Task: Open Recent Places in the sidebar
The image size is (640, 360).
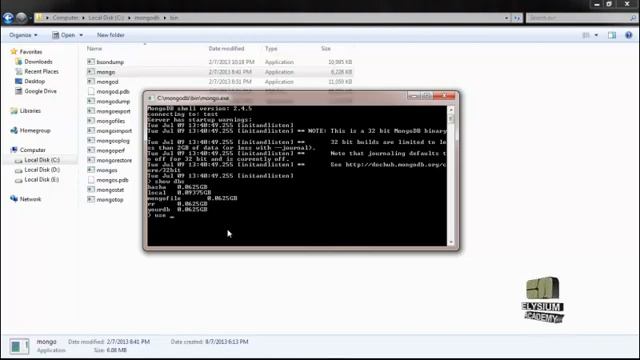Action: click(x=41, y=71)
